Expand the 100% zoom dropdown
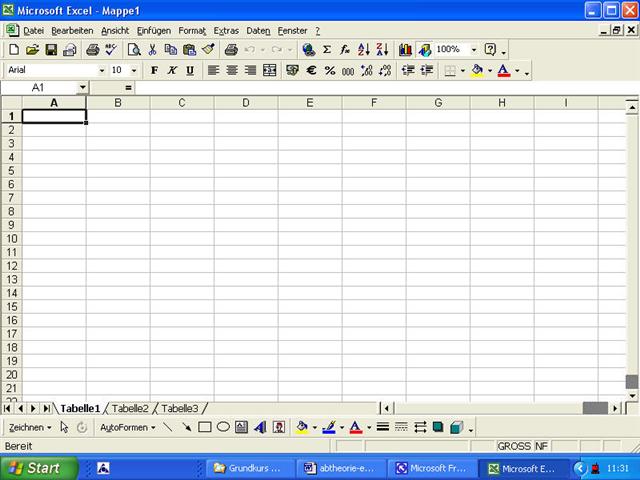Viewport: 640px width, 480px height. pos(474,49)
